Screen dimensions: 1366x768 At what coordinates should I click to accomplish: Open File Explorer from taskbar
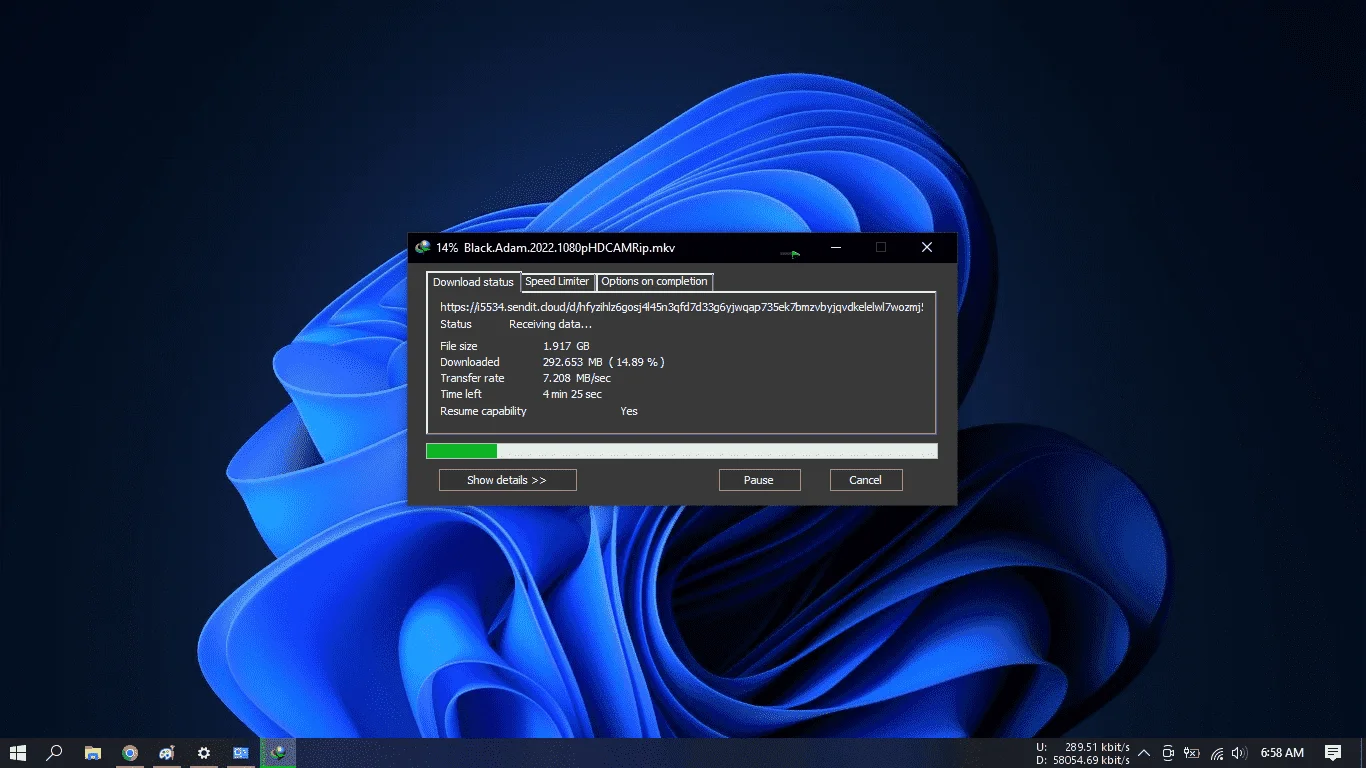click(x=92, y=753)
